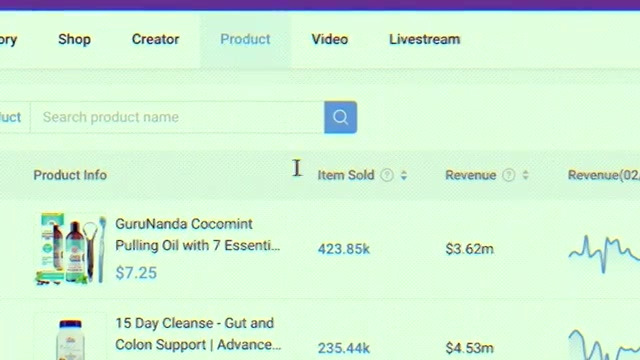Sort by Revenue arrows
640x360 pixels.
[x=525, y=175]
